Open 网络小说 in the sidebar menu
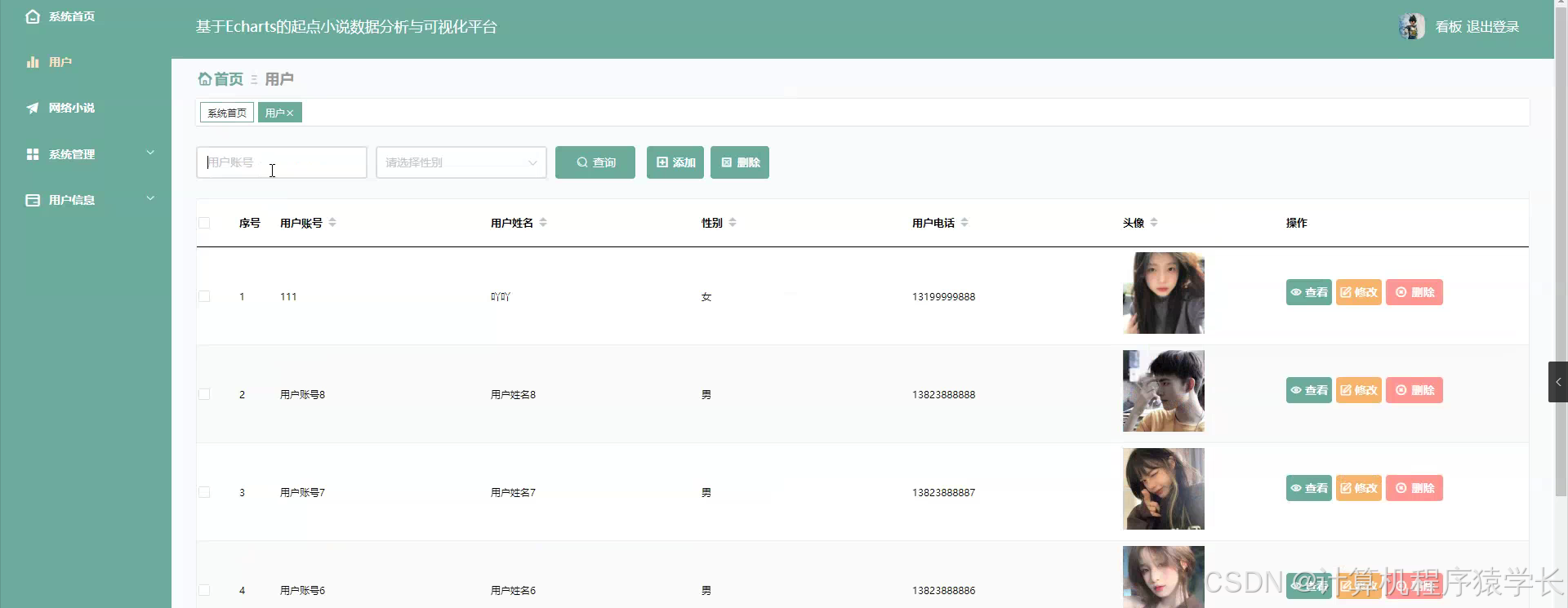1568x608 pixels. [86, 108]
